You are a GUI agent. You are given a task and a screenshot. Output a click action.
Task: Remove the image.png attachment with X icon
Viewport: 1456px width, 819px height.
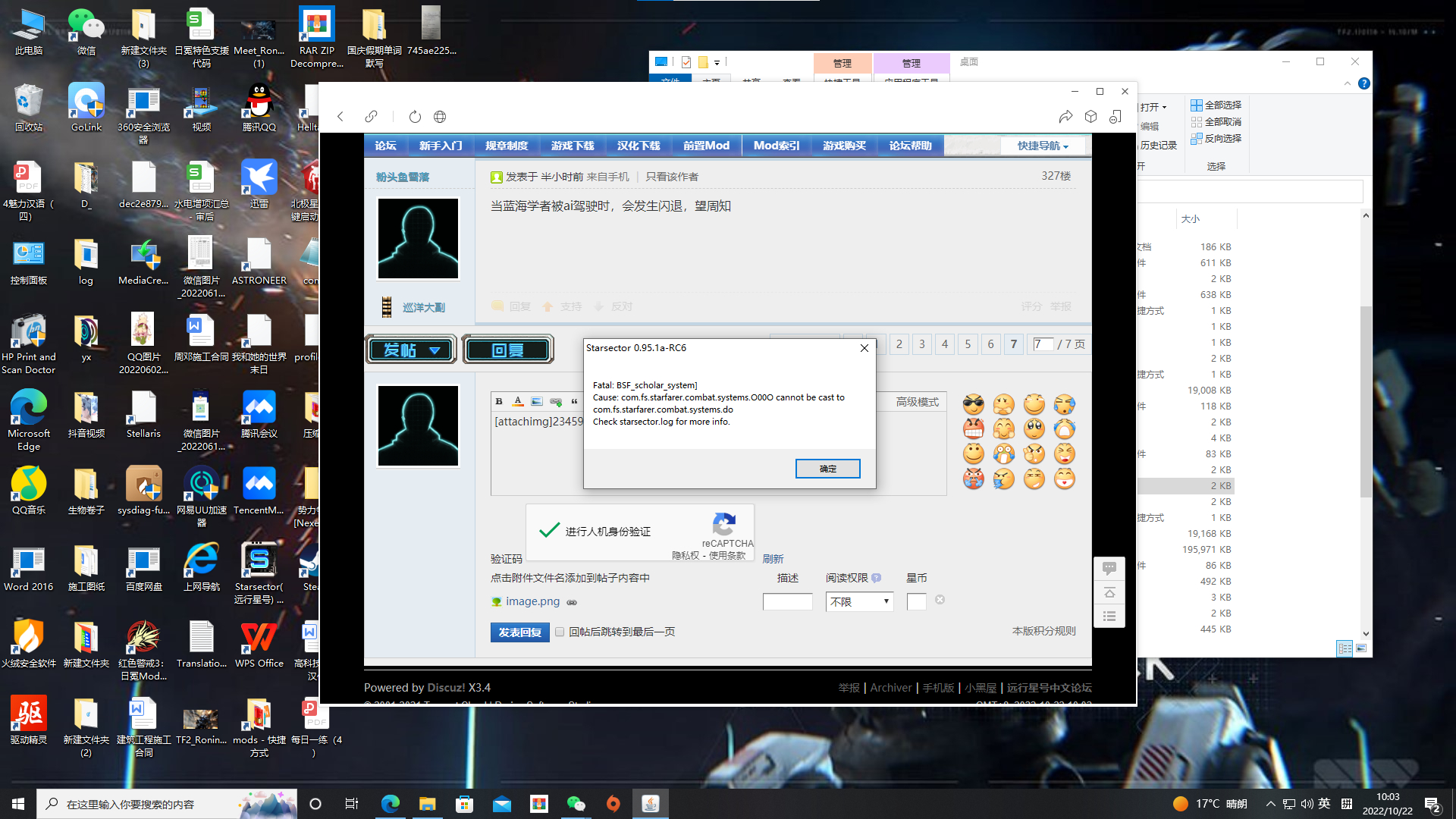click(940, 600)
